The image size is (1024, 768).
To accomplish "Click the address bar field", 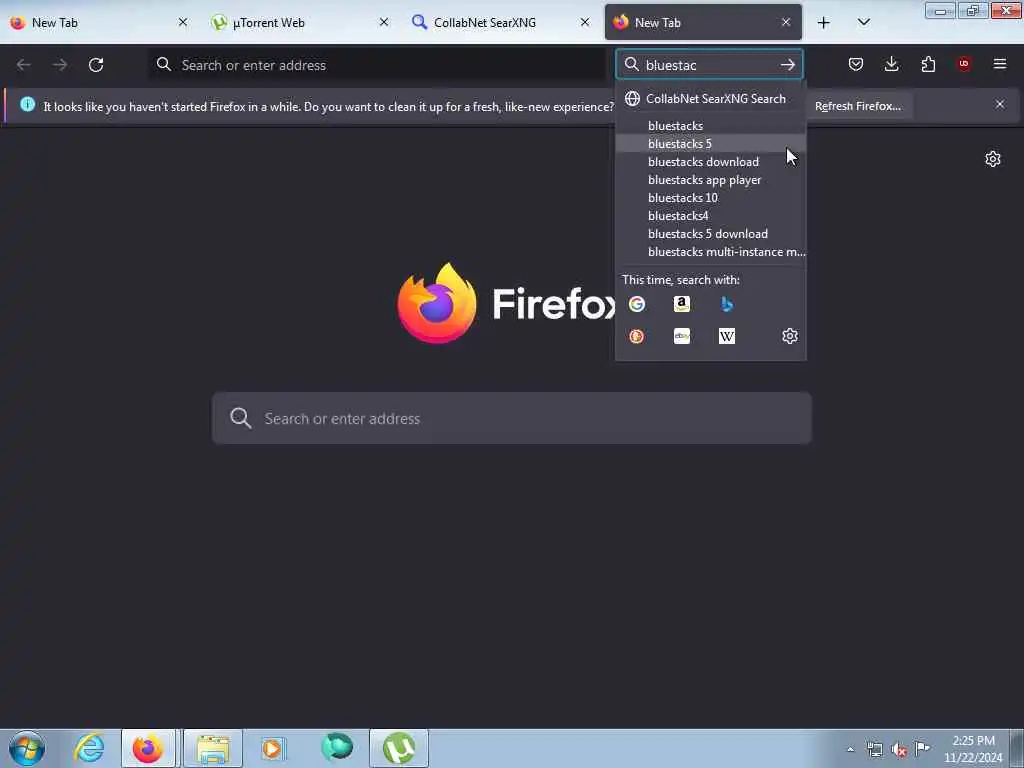I will click(377, 65).
